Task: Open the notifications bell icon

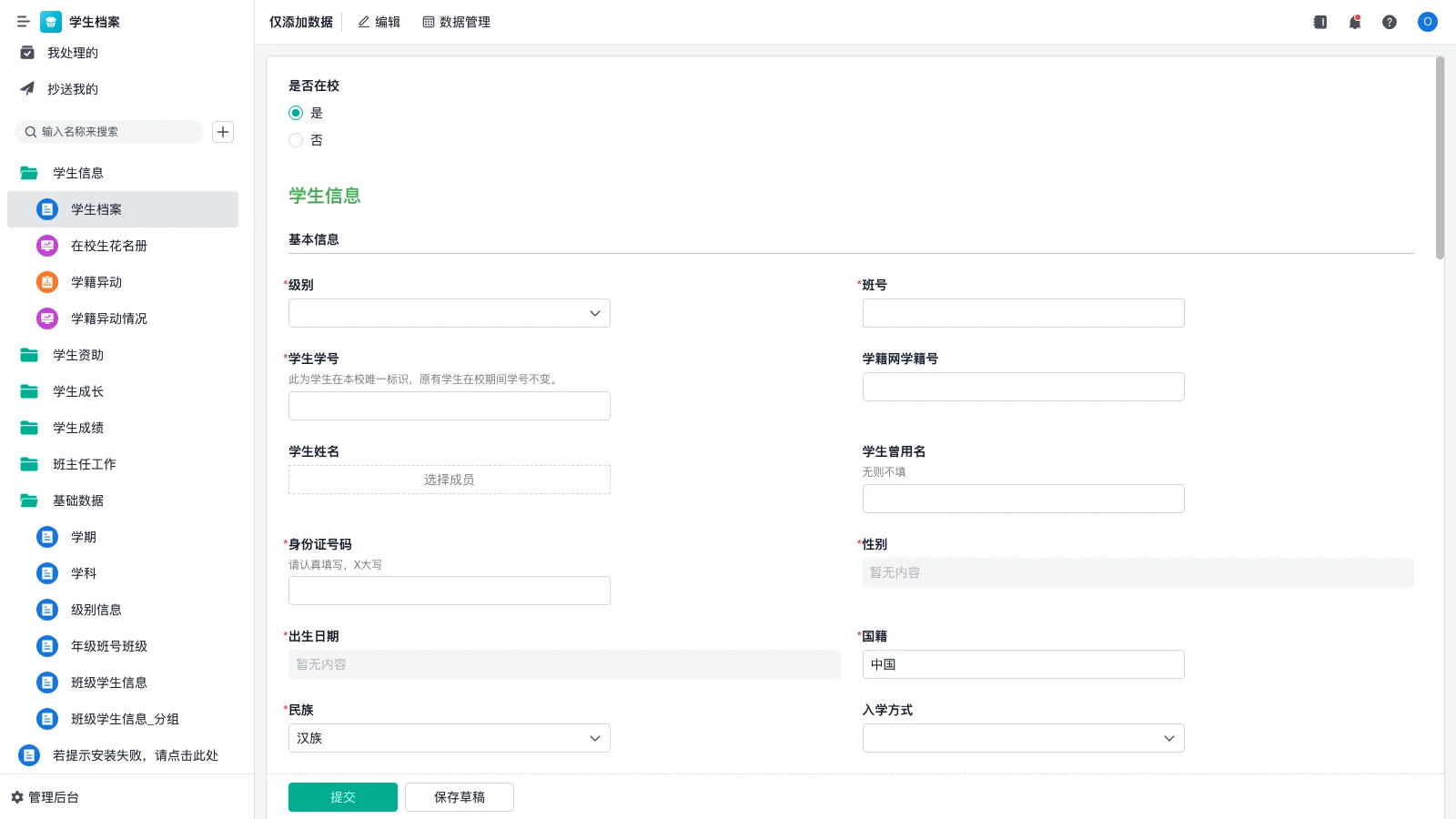Action: coord(1354,22)
